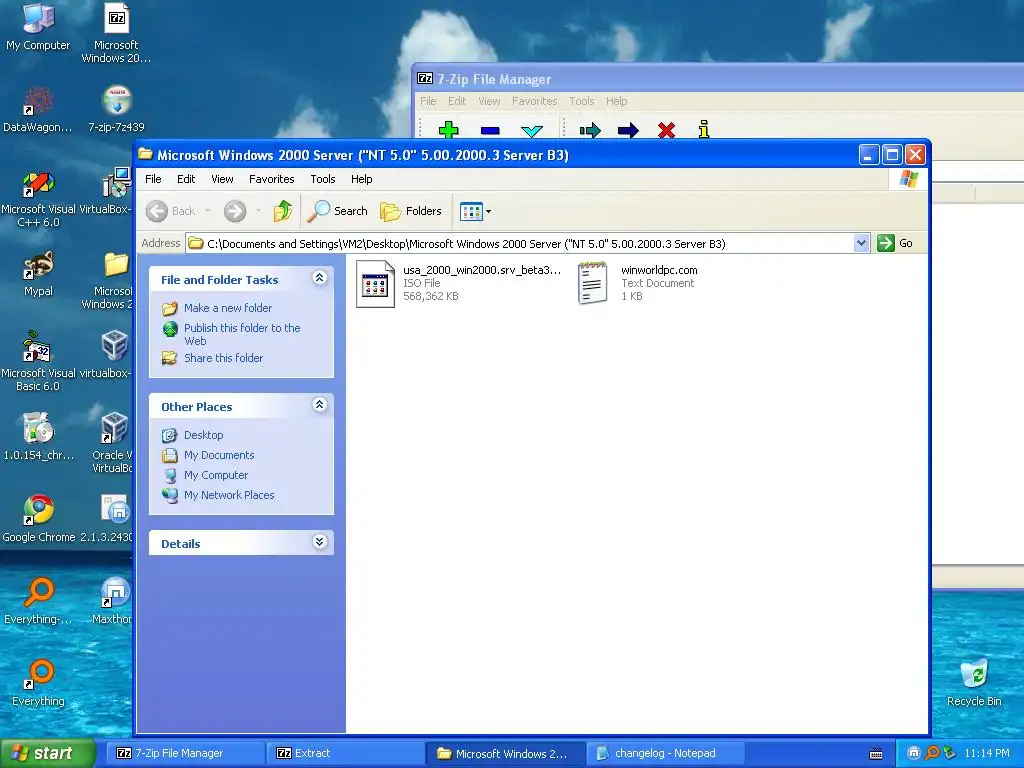Click the Start button
This screenshot has height=768, width=1024.
coord(47,753)
